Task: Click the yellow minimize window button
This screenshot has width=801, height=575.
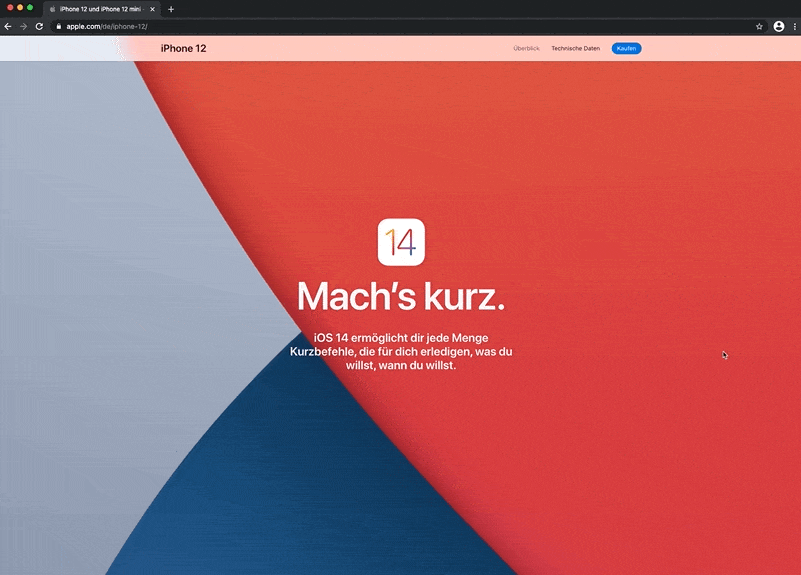Action: click(20, 8)
